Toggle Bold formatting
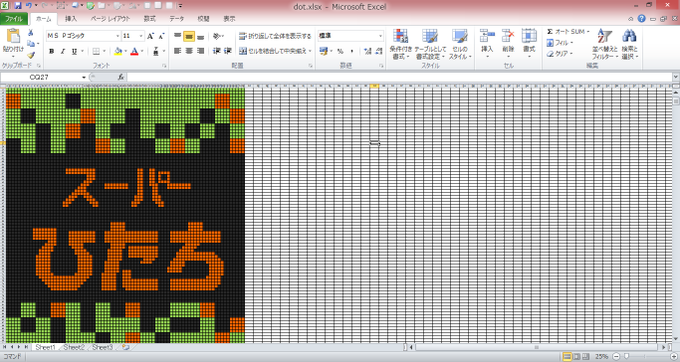 [52, 51]
